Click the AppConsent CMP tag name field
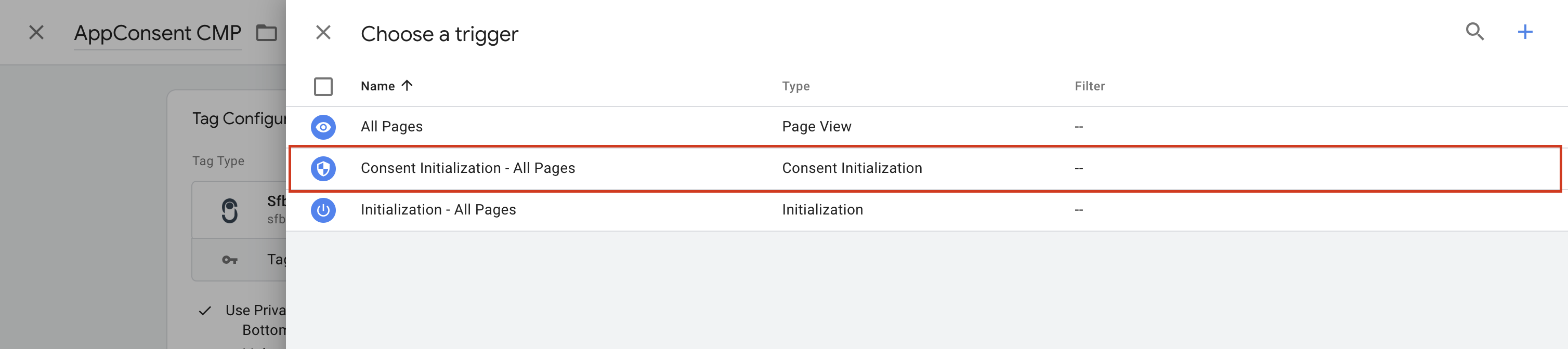 tap(157, 33)
